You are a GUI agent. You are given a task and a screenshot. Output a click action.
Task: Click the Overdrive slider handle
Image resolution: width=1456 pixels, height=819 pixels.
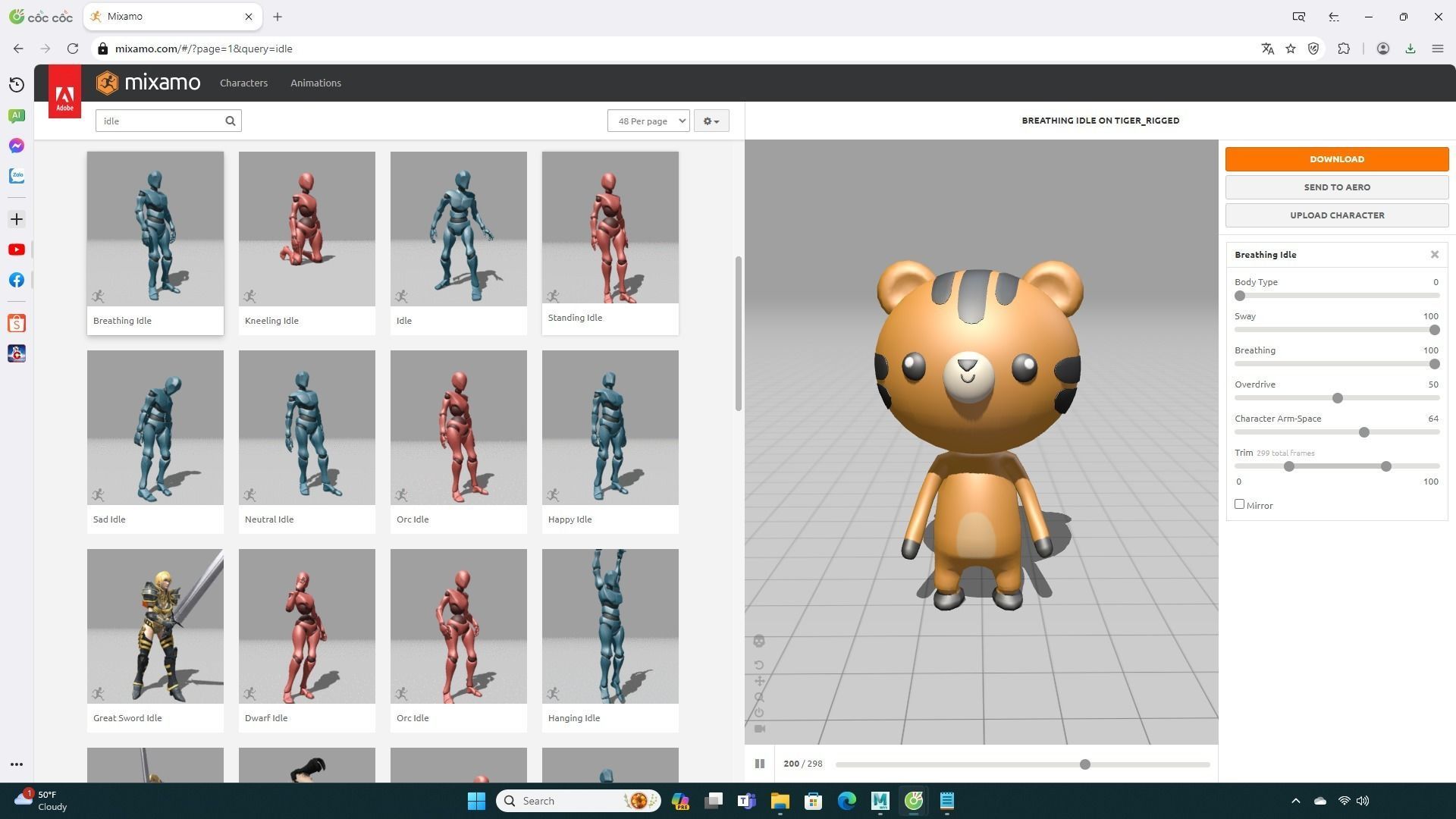tap(1338, 398)
